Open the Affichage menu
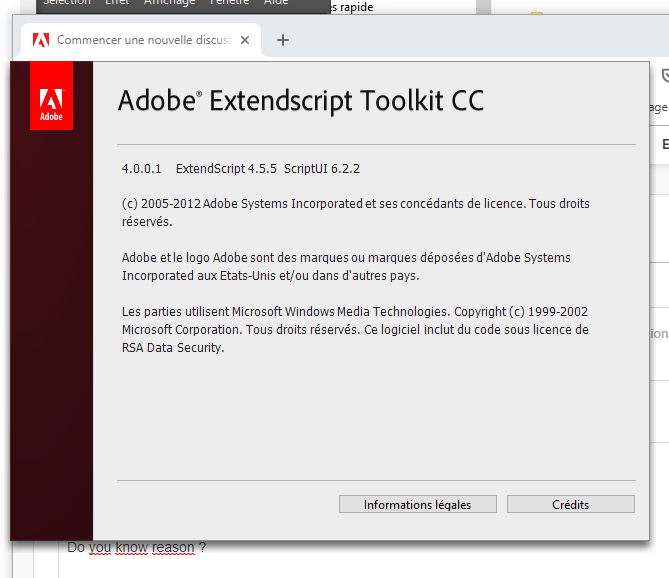669x578 pixels. tap(169, 4)
